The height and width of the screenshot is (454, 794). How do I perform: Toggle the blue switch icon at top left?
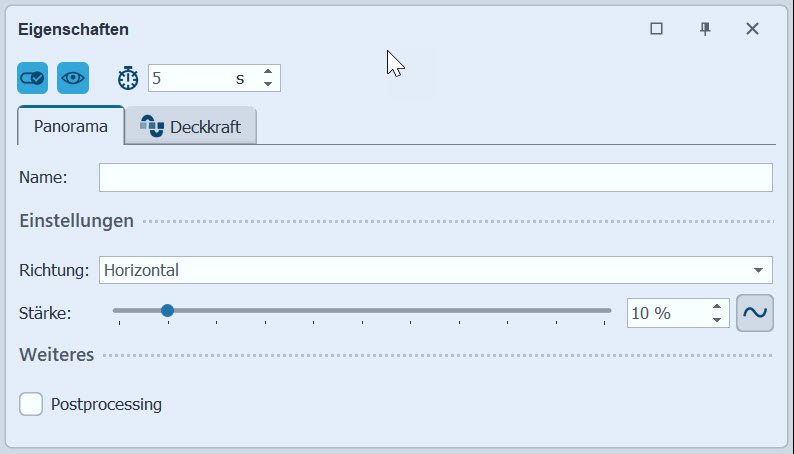33,78
